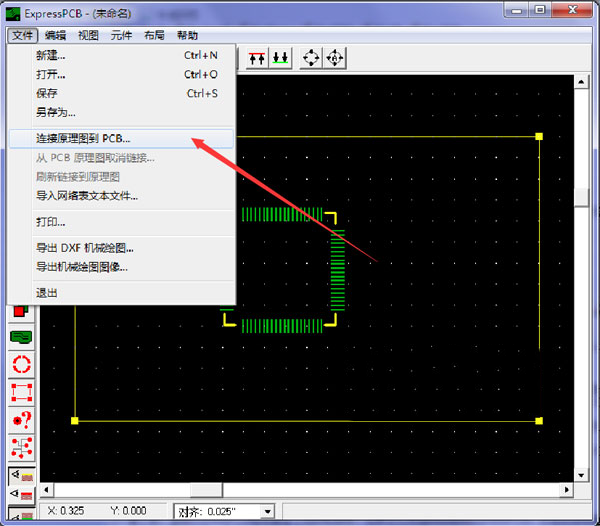The height and width of the screenshot is (526, 600).
Task: Choose 退出 to exit the application
Action: coord(121,293)
